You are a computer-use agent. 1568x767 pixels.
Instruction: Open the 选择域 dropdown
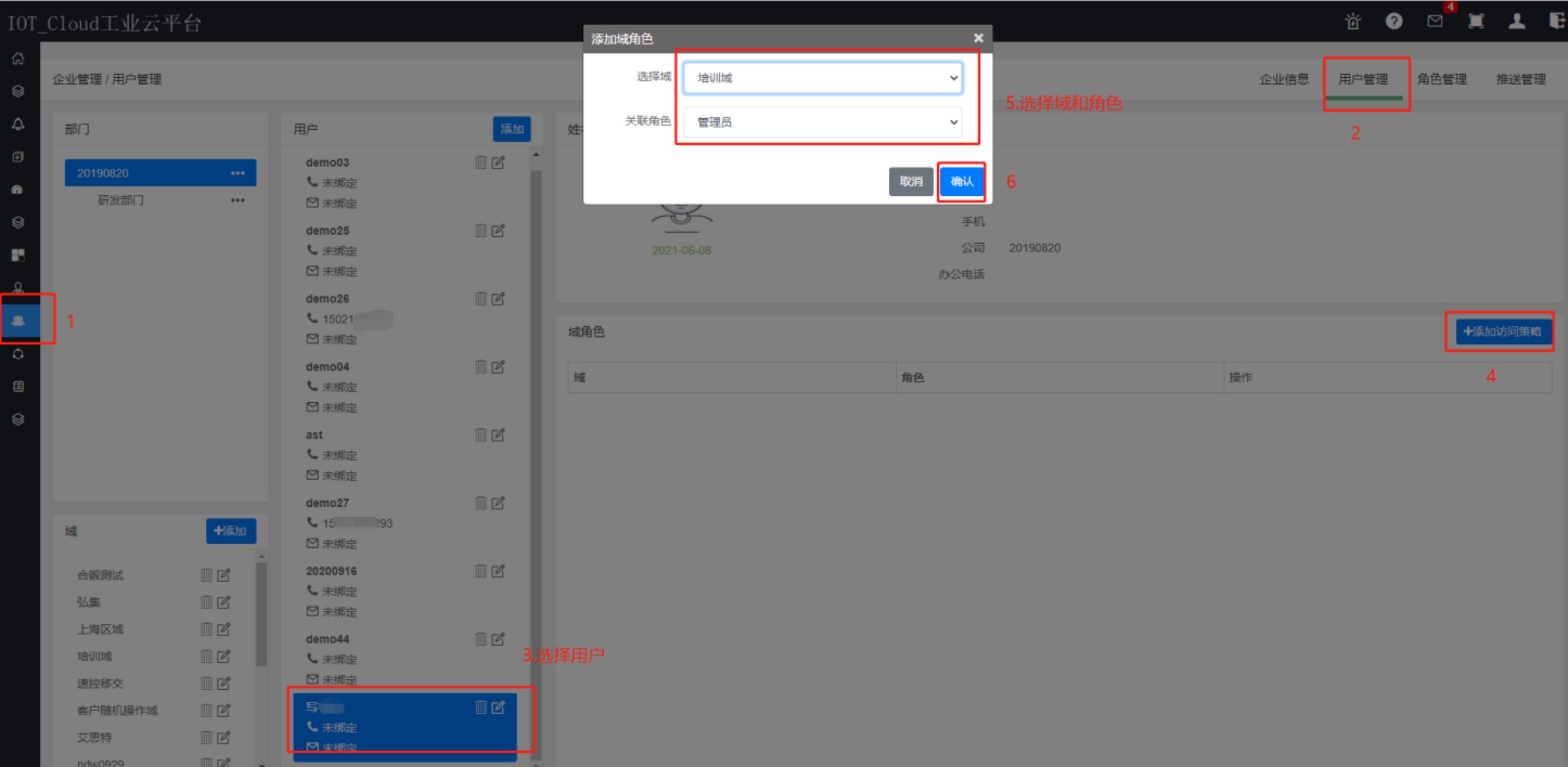[x=823, y=78]
